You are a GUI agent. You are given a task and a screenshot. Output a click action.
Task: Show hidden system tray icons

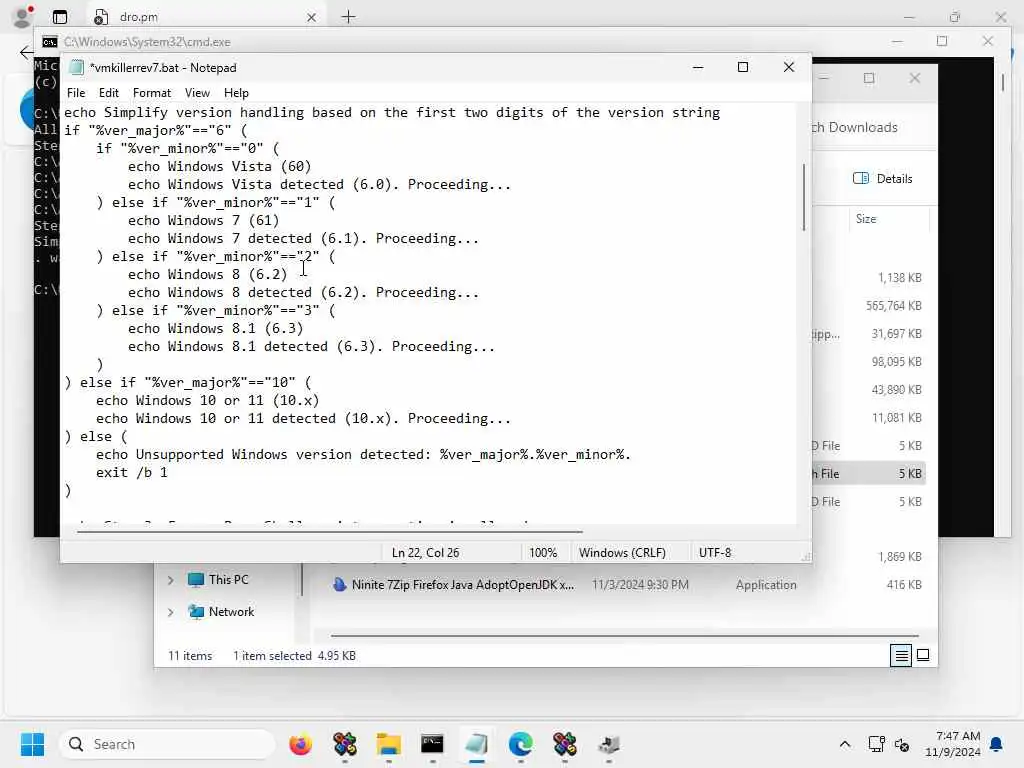(x=844, y=744)
